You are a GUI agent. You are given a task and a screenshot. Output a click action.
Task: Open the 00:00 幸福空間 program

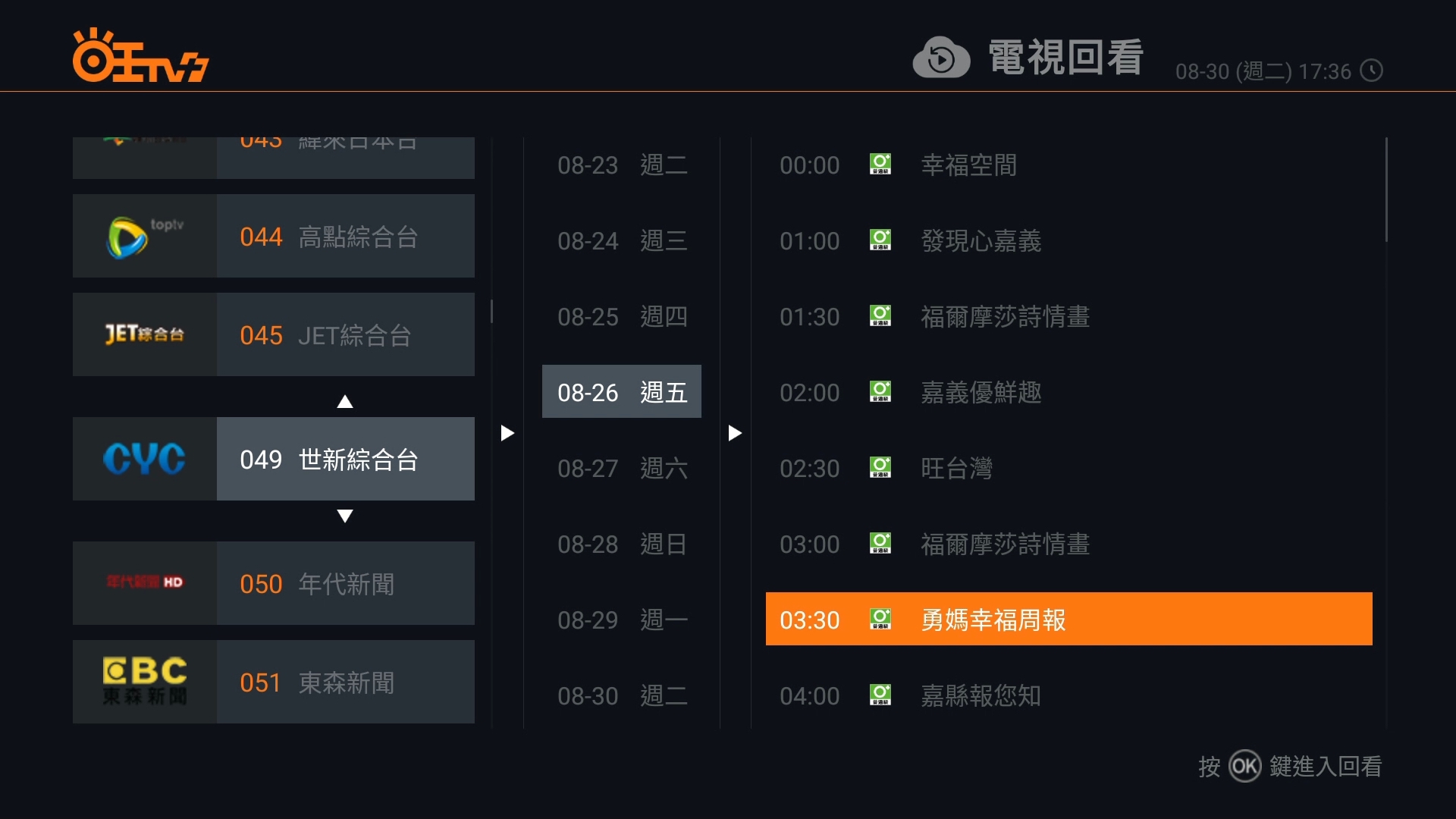1069,165
